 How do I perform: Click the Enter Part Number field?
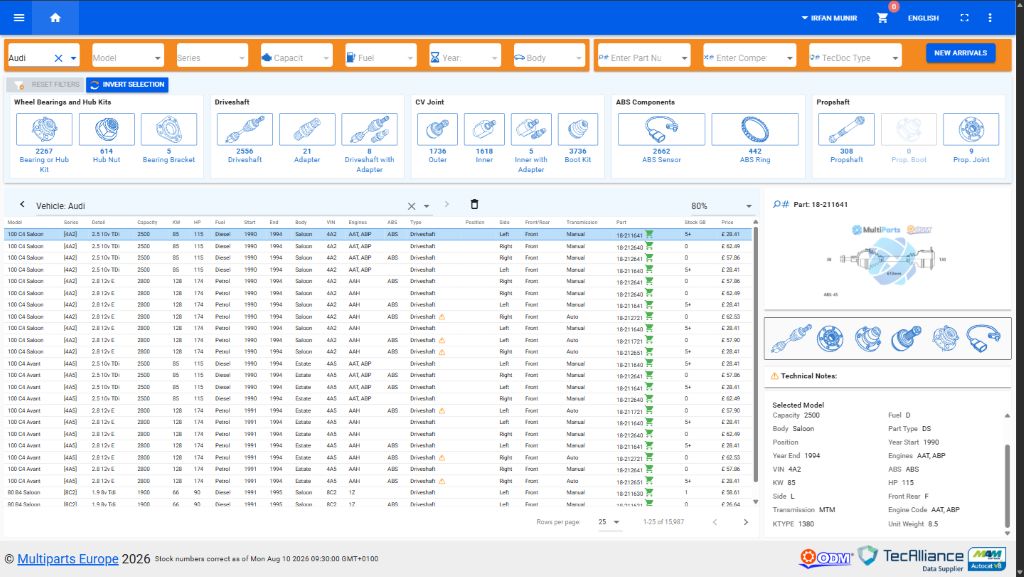[x=643, y=57]
